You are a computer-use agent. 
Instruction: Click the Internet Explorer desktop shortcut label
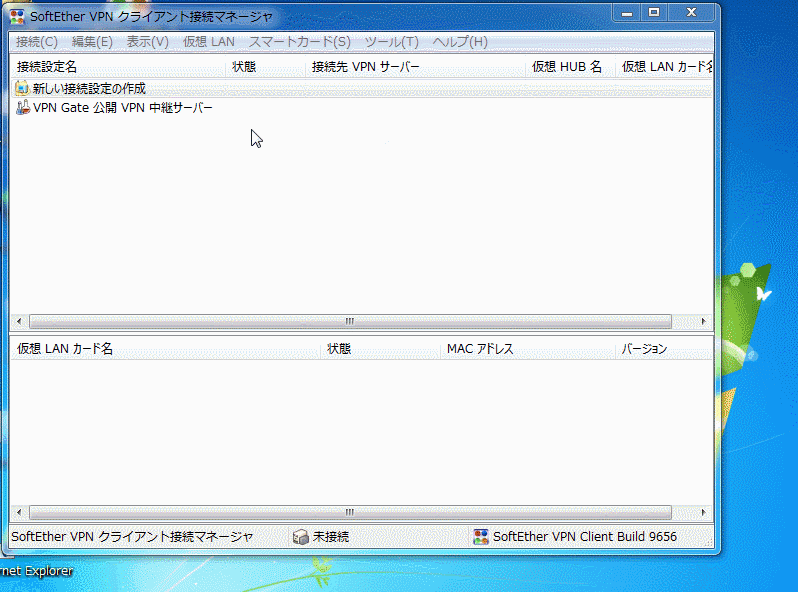37,571
